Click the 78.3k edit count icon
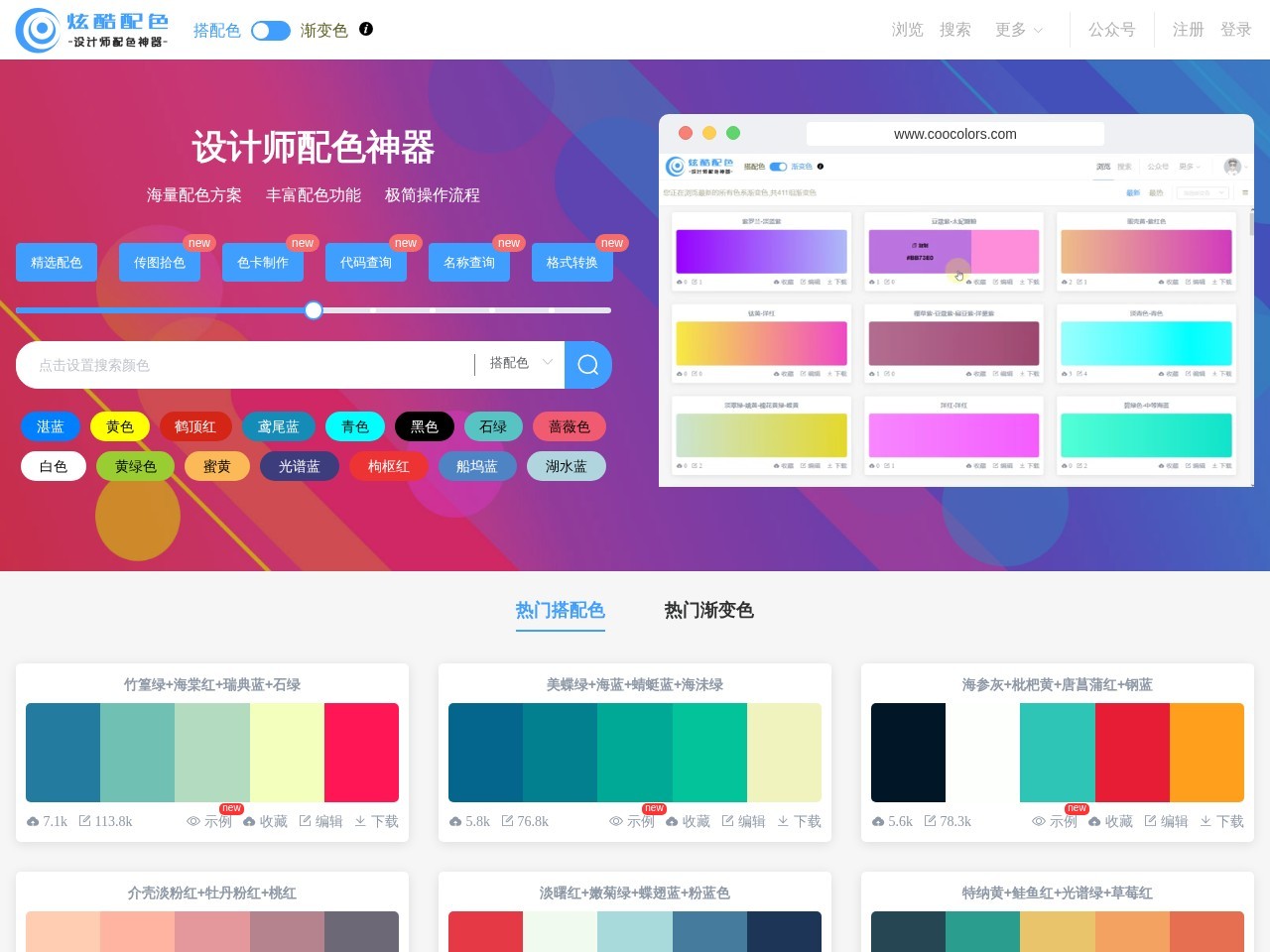Viewport: 1270px width, 952px height. (931, 821)
